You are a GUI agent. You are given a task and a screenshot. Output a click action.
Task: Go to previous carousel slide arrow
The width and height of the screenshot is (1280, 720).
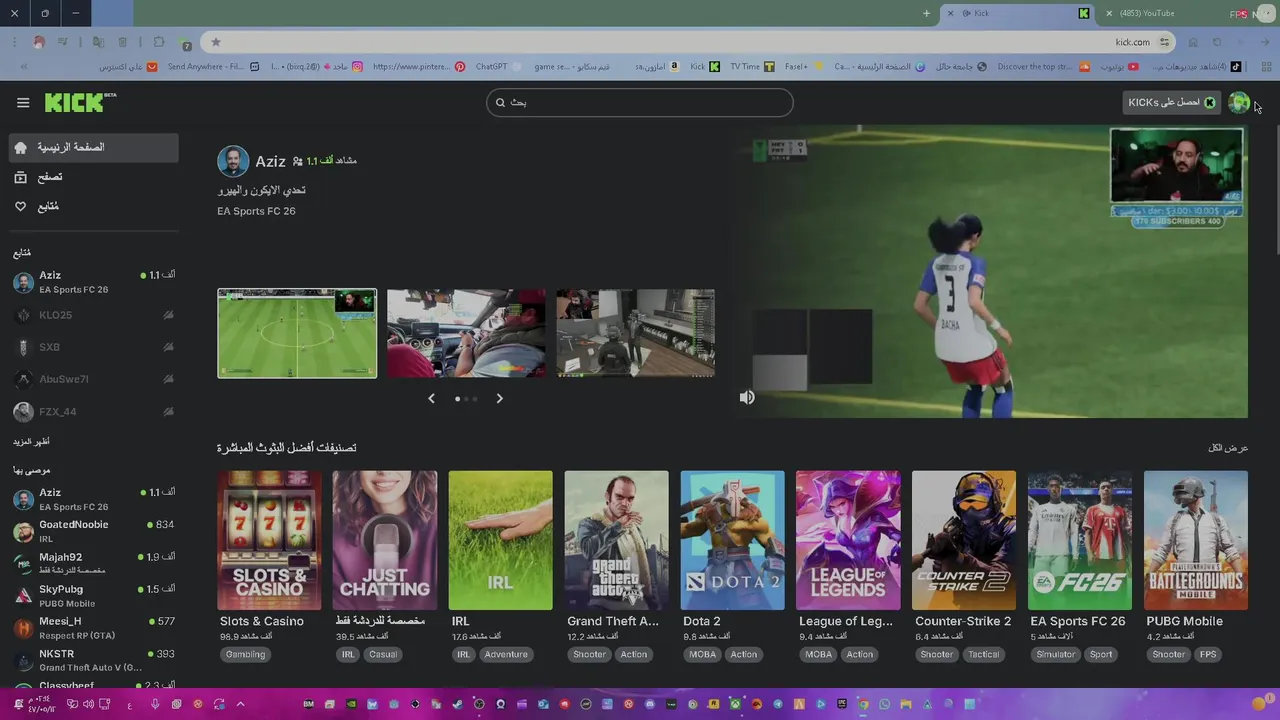tap(431, 398)
